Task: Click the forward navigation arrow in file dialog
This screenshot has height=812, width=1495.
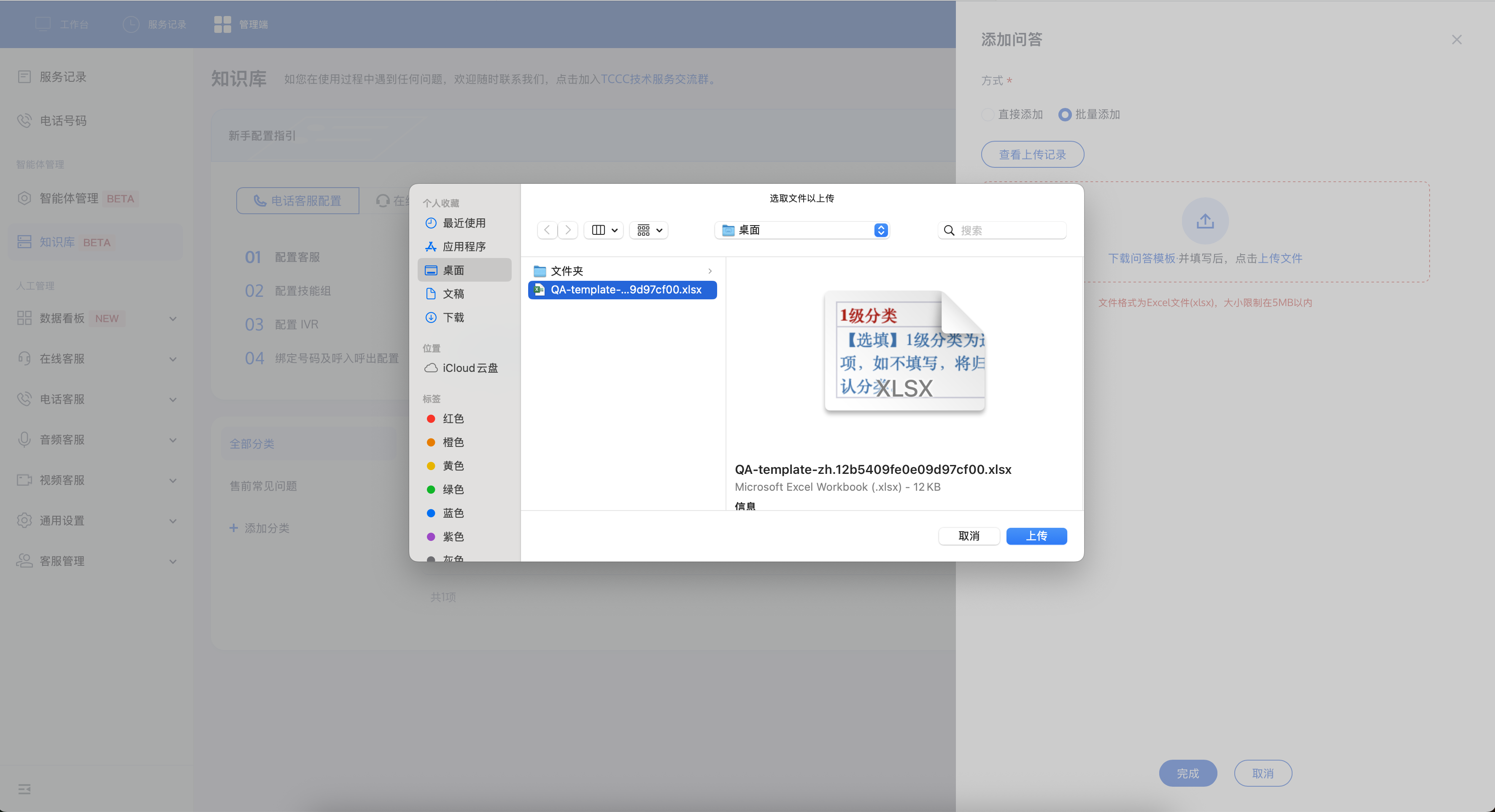Action: tap(568, 230)
